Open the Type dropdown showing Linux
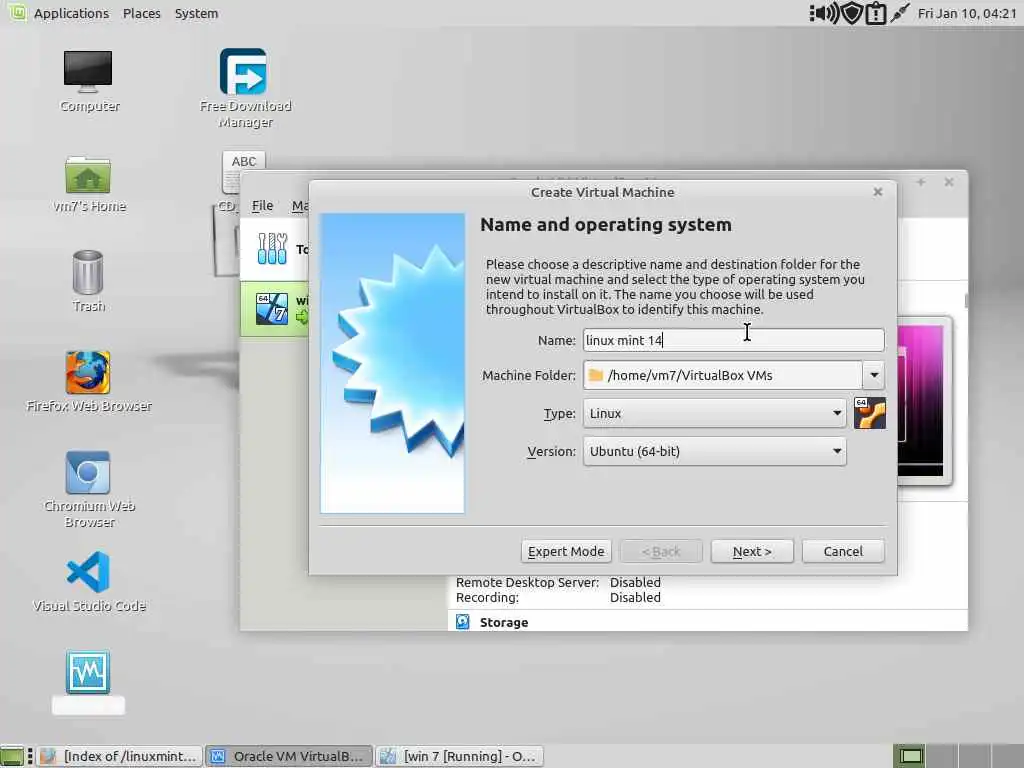The image size is (1024, 768). pos(714,413)
